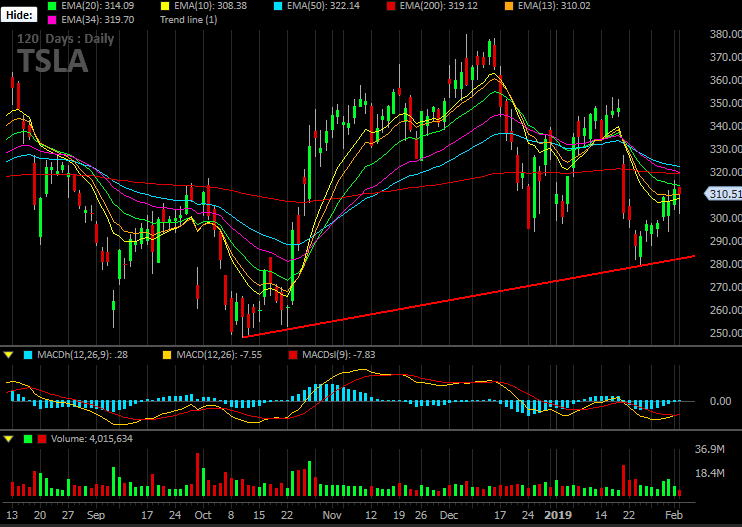Viewport: 742px width, 527px height.
Task: Click the red MACDsl(9) swatch
Action: click(293, 355)
